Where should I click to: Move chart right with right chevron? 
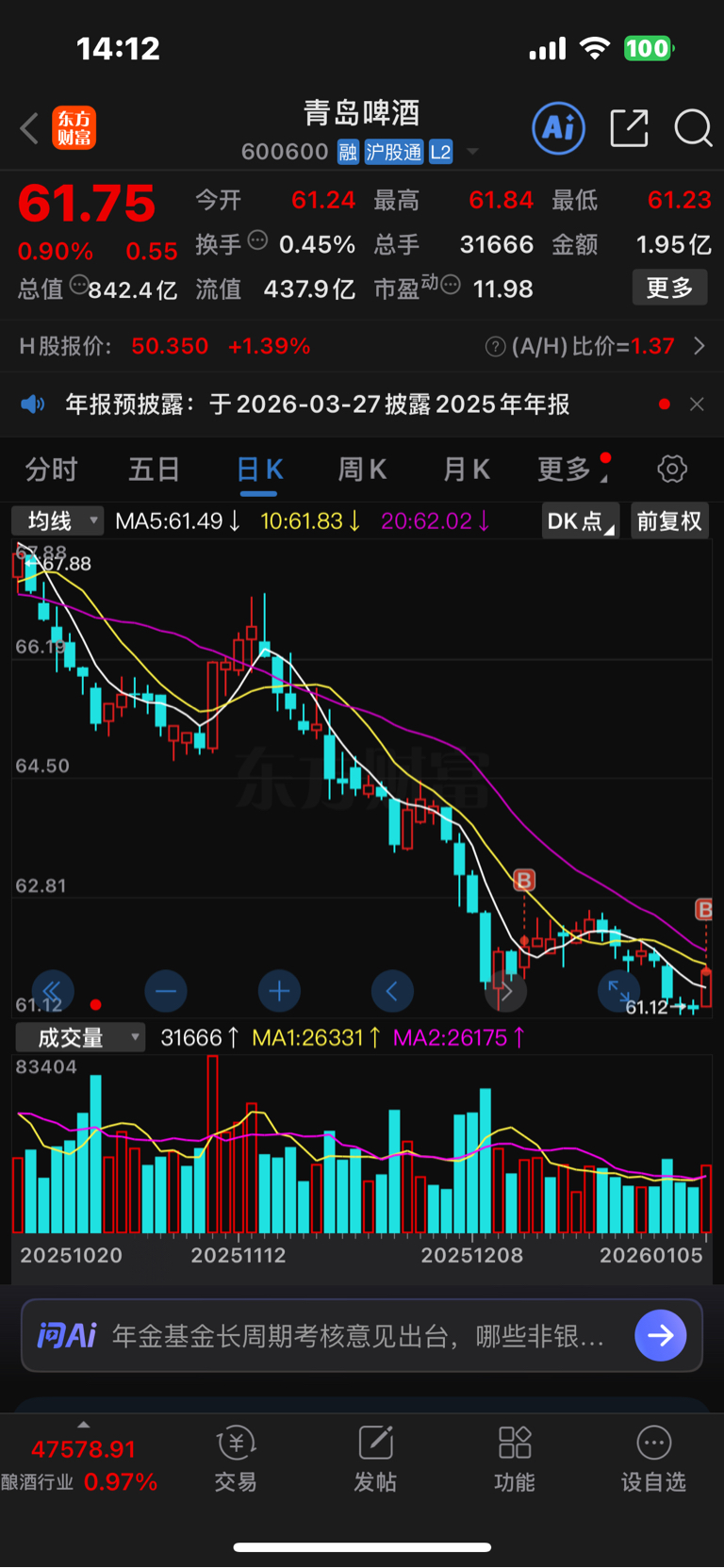point(505,991)
